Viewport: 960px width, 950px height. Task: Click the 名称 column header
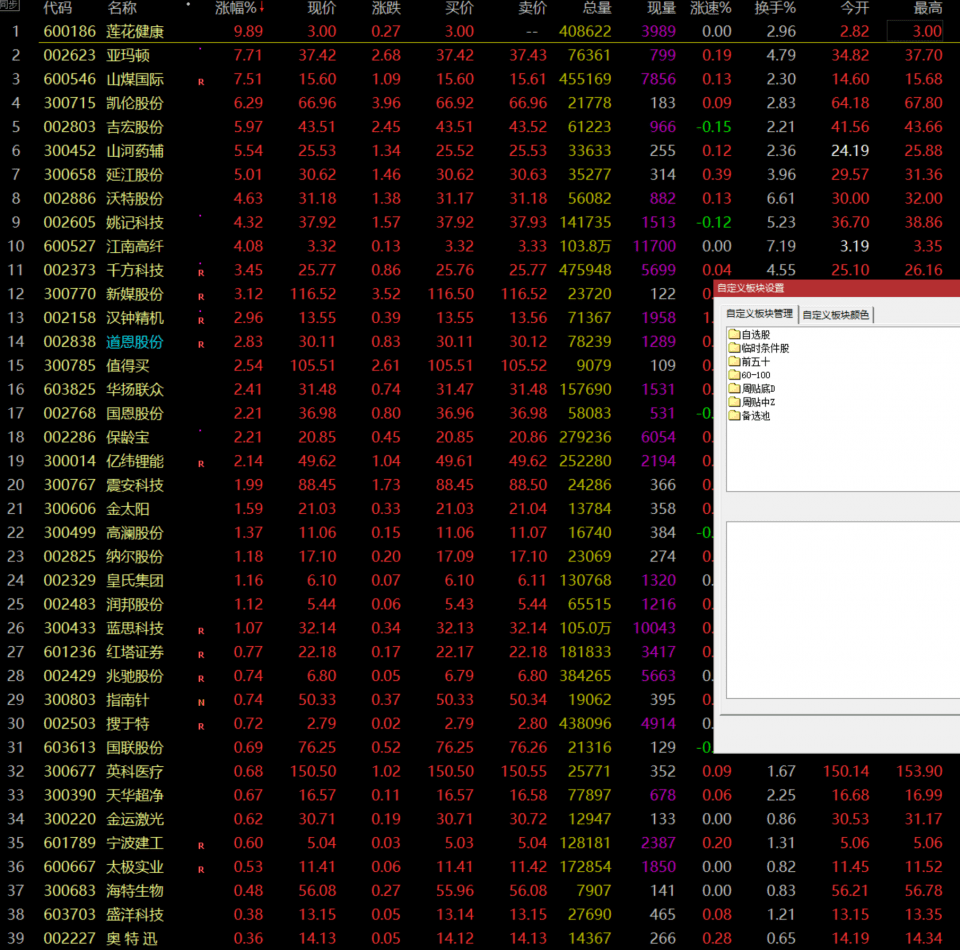tap(122, 8)
